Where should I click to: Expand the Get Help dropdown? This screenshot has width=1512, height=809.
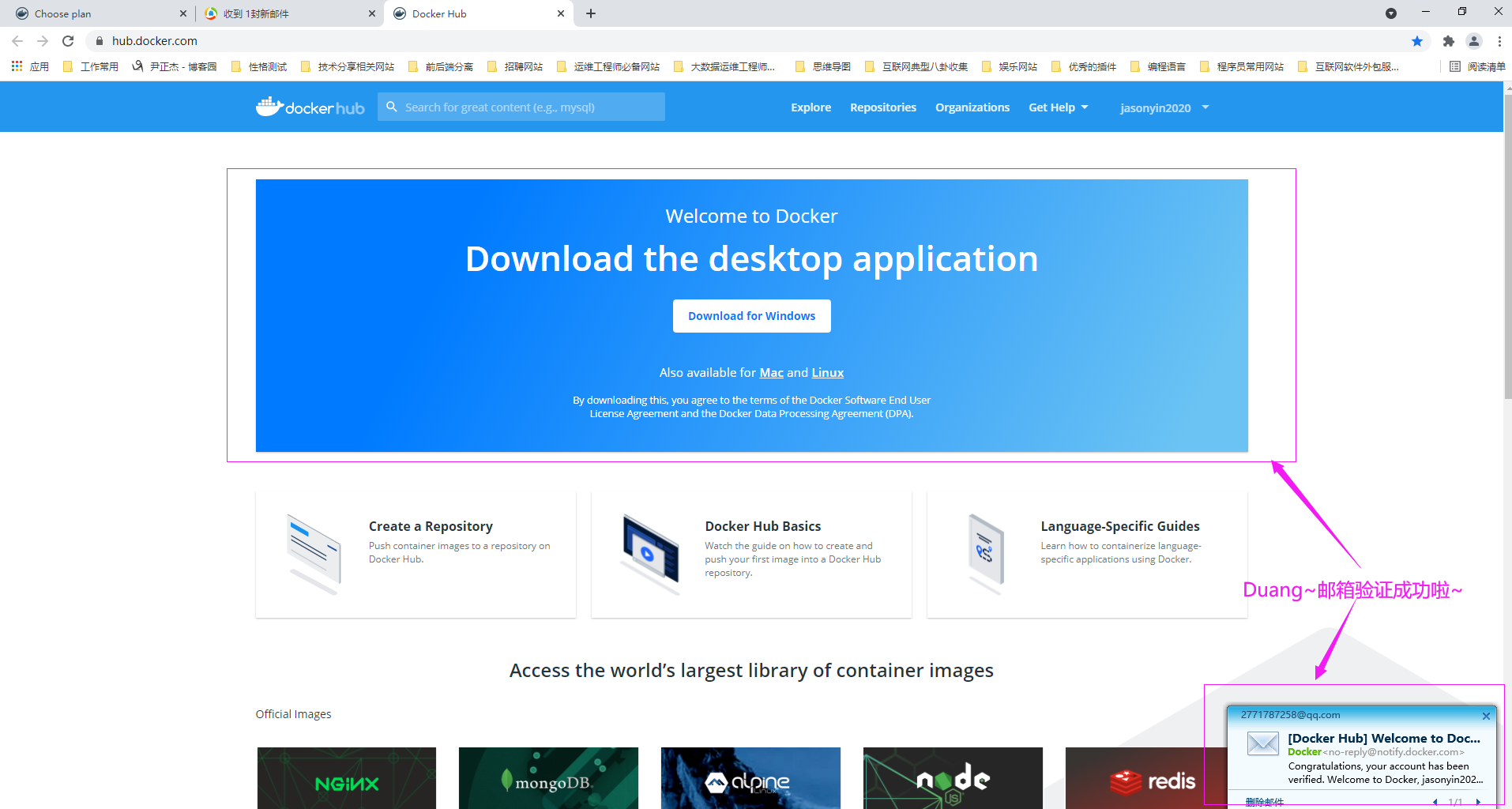click(x=1058, y=107)
